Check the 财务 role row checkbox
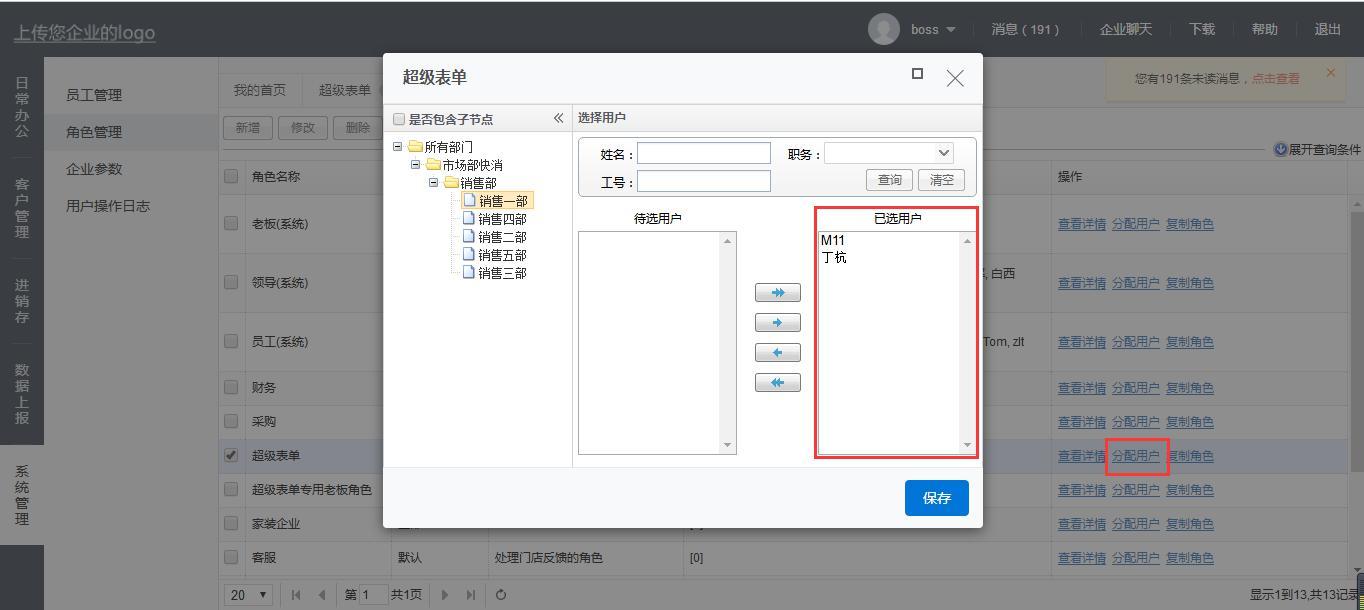The image size is (1364, 610). pyautogui.click(x=232, y=388)
